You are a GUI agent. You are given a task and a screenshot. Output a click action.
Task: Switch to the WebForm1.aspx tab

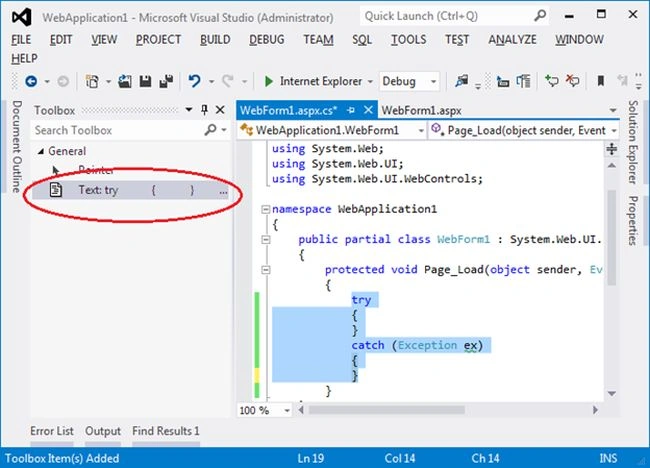coord(421,111)
